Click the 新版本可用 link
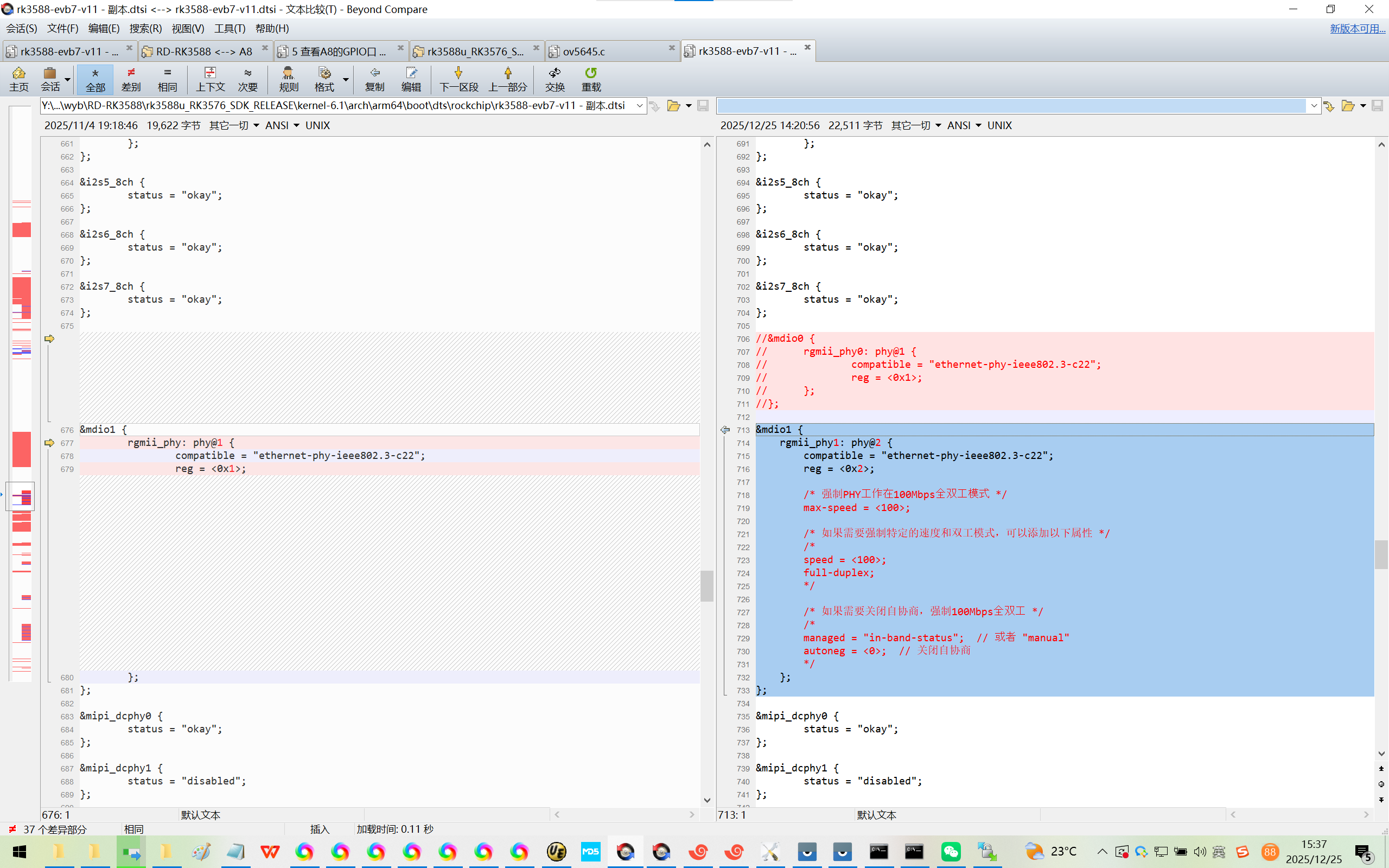The height and width of the screenshot is (868, 1389). click(1357, 29)
